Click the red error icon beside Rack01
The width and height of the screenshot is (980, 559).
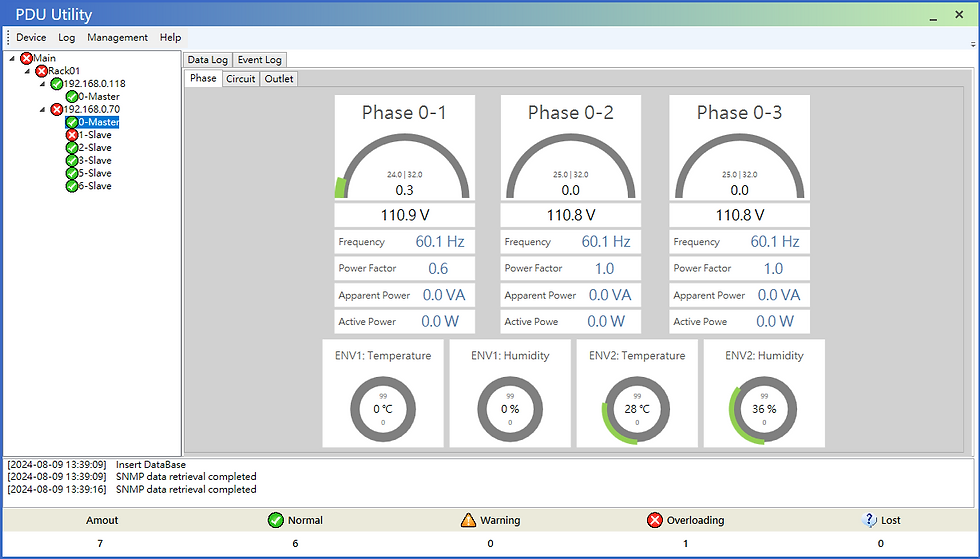pyautogui.click(x=41, y=71)
